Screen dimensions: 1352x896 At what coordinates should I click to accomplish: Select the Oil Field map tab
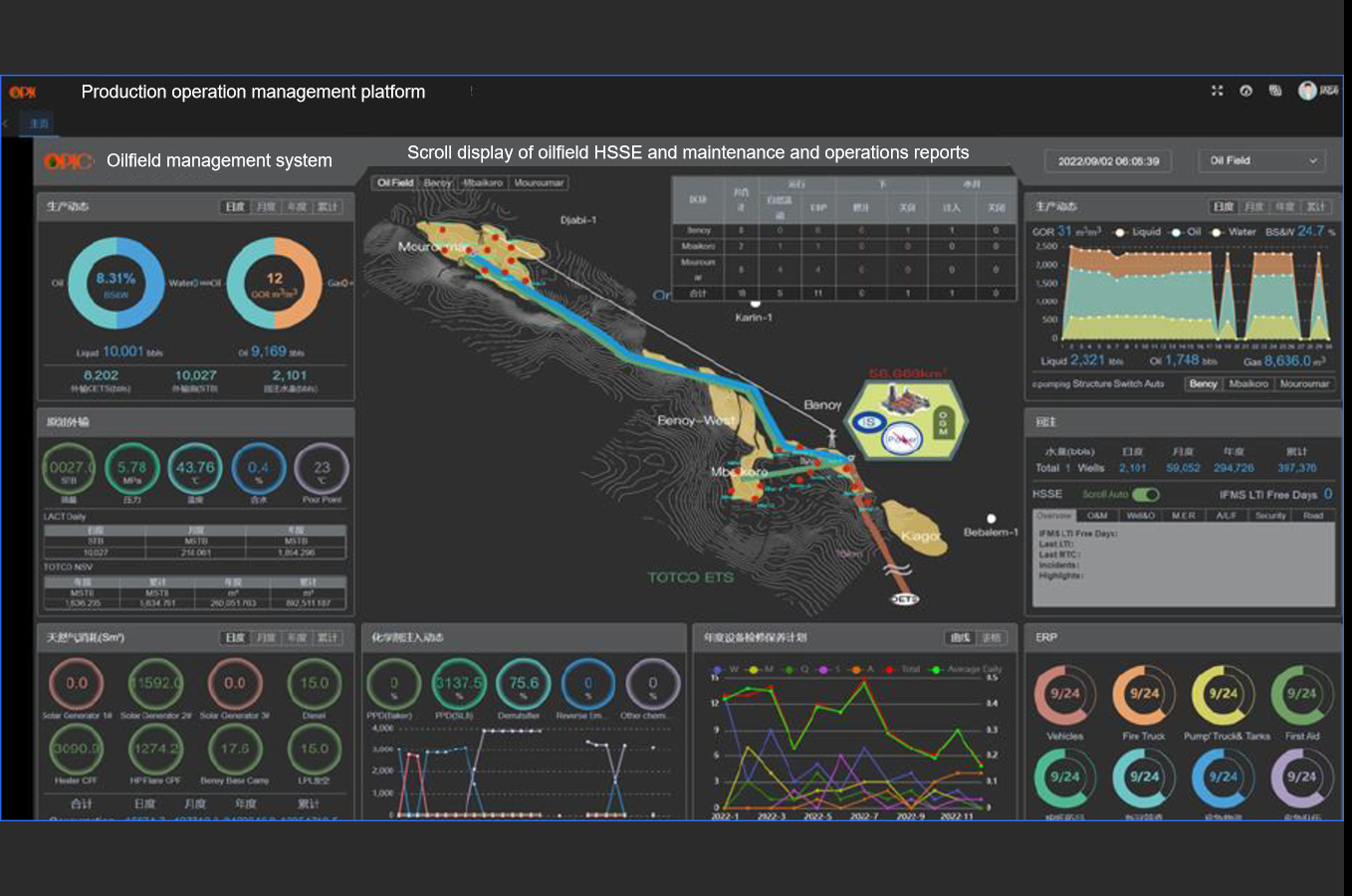[x=395, y=183]
